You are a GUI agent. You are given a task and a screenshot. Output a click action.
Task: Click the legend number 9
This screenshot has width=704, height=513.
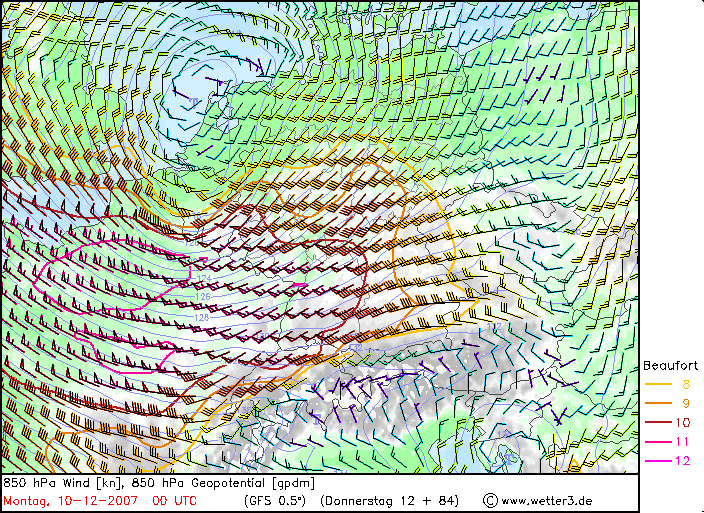coord(686,403)
